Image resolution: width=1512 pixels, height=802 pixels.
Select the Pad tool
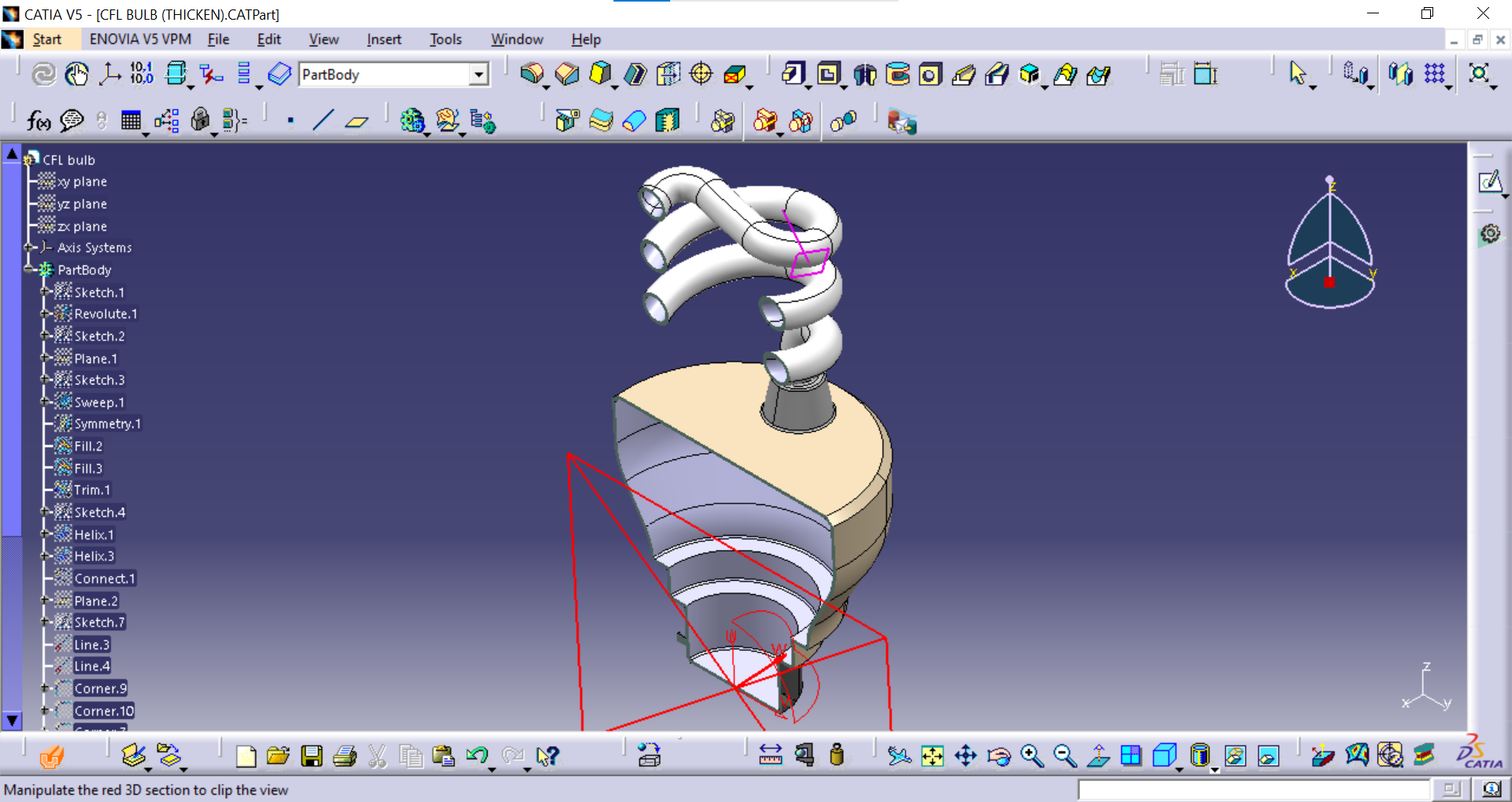coord(794,74)
